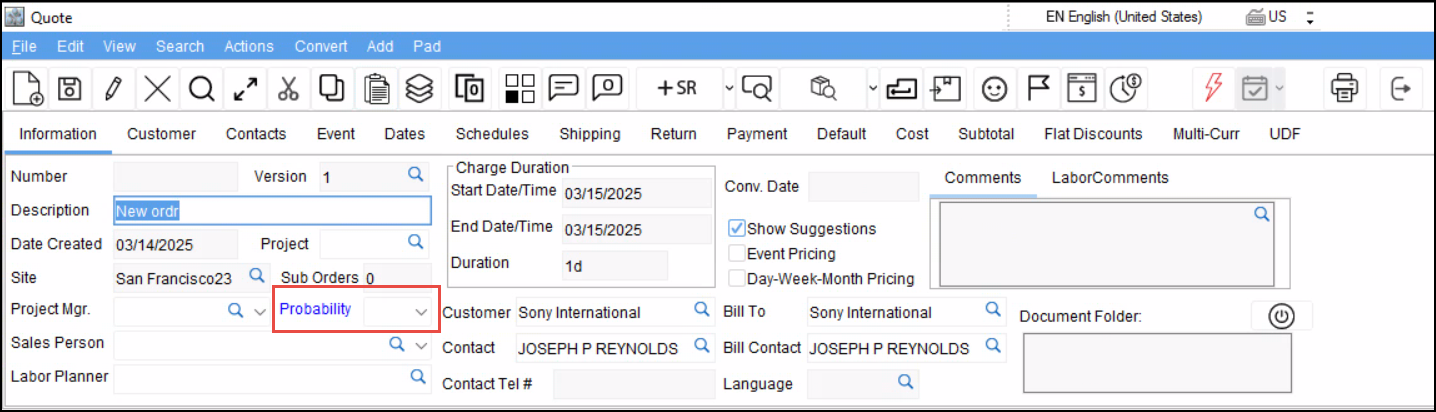The image size is (1436, 412).
Task: Switch to the Shipping tab
Action: [x=589, y=134]
